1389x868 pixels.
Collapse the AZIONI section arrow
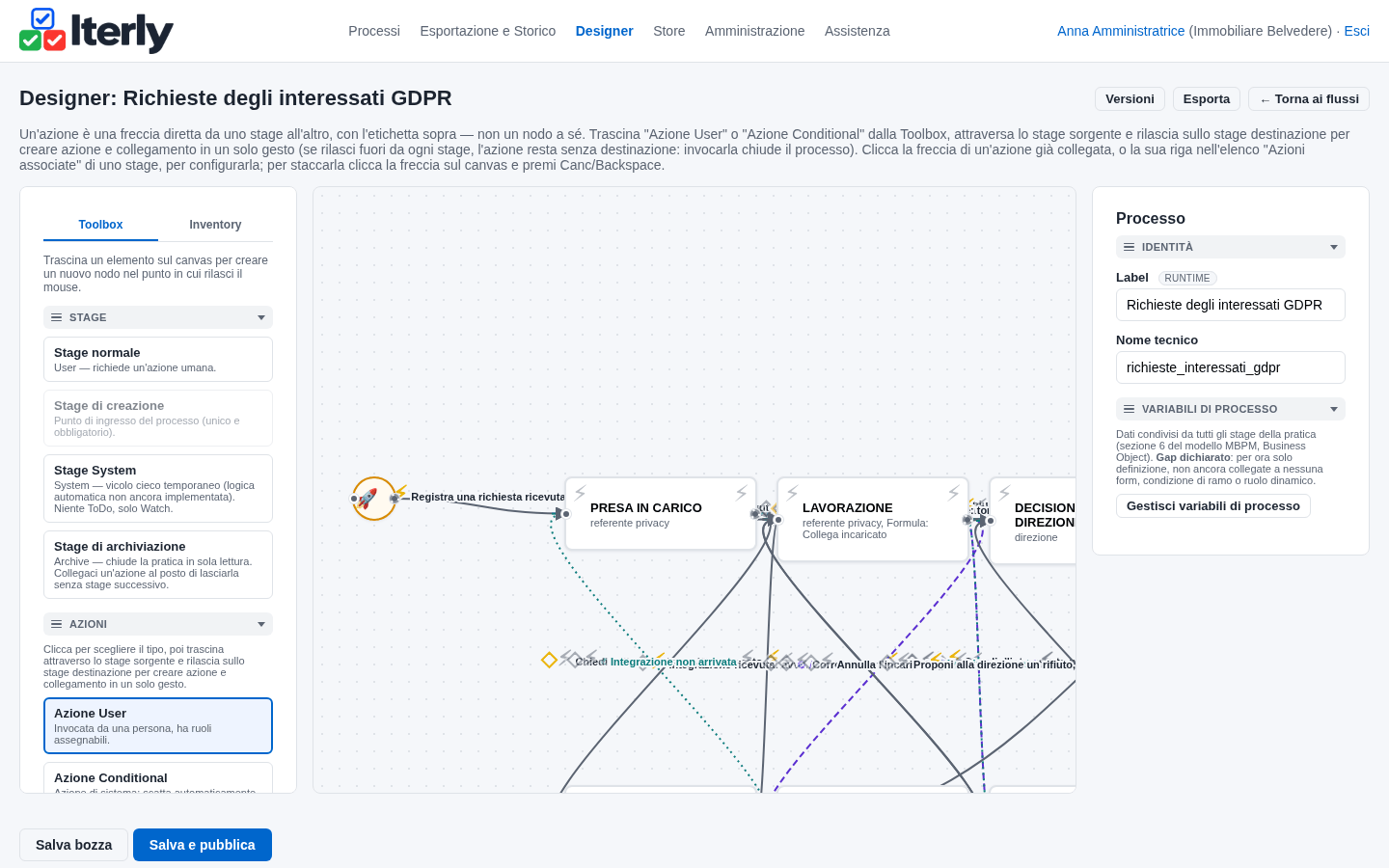pos(261,624)
